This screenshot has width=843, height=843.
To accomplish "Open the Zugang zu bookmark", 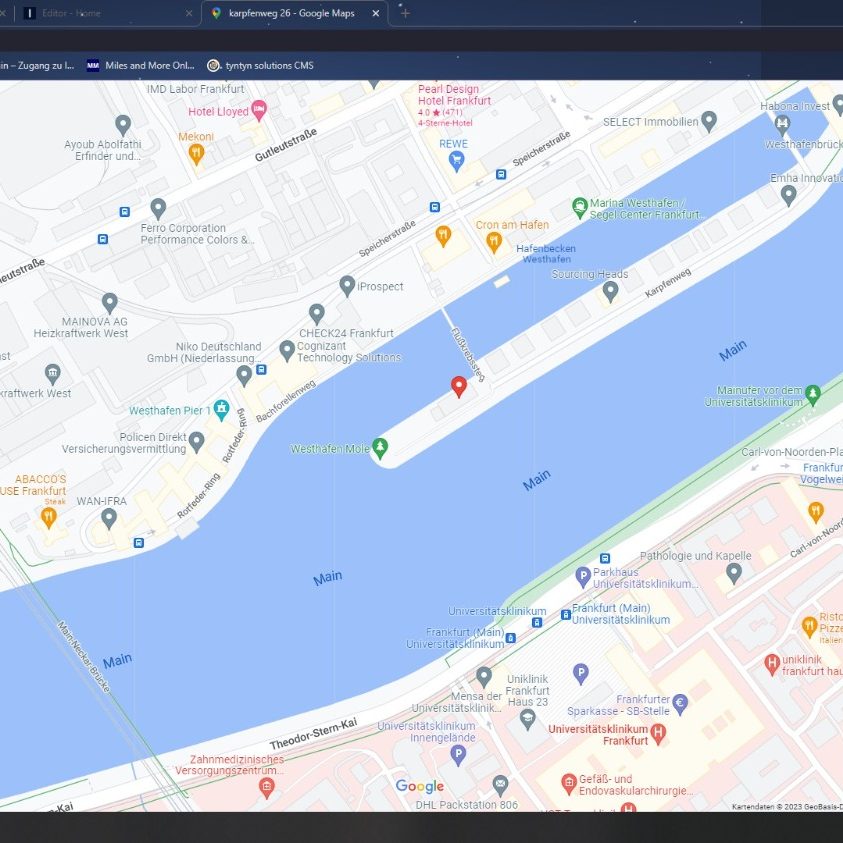I will pos(37,66).
